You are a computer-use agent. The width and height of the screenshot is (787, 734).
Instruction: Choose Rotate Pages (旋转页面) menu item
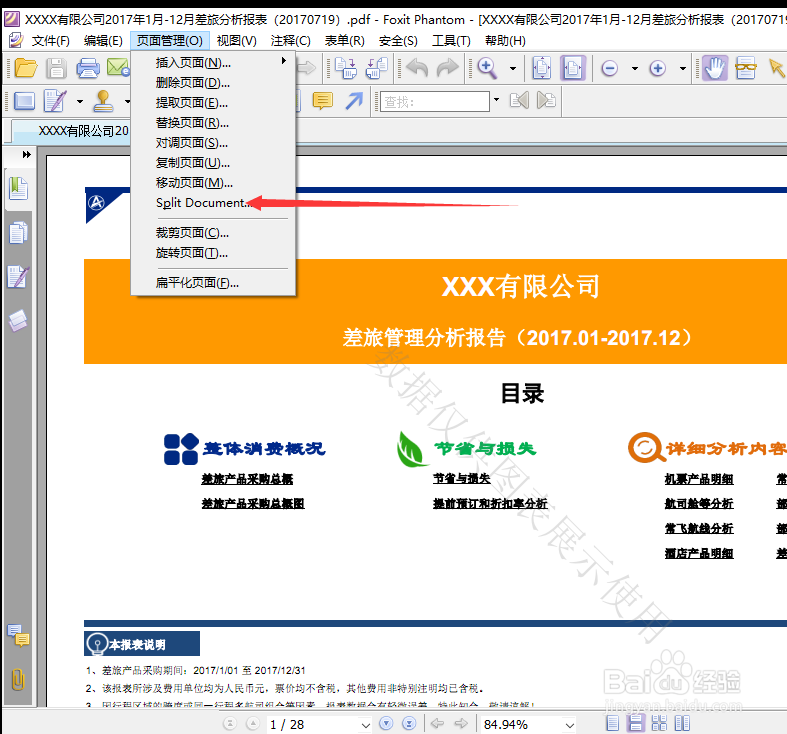click(x=213, y=253)
